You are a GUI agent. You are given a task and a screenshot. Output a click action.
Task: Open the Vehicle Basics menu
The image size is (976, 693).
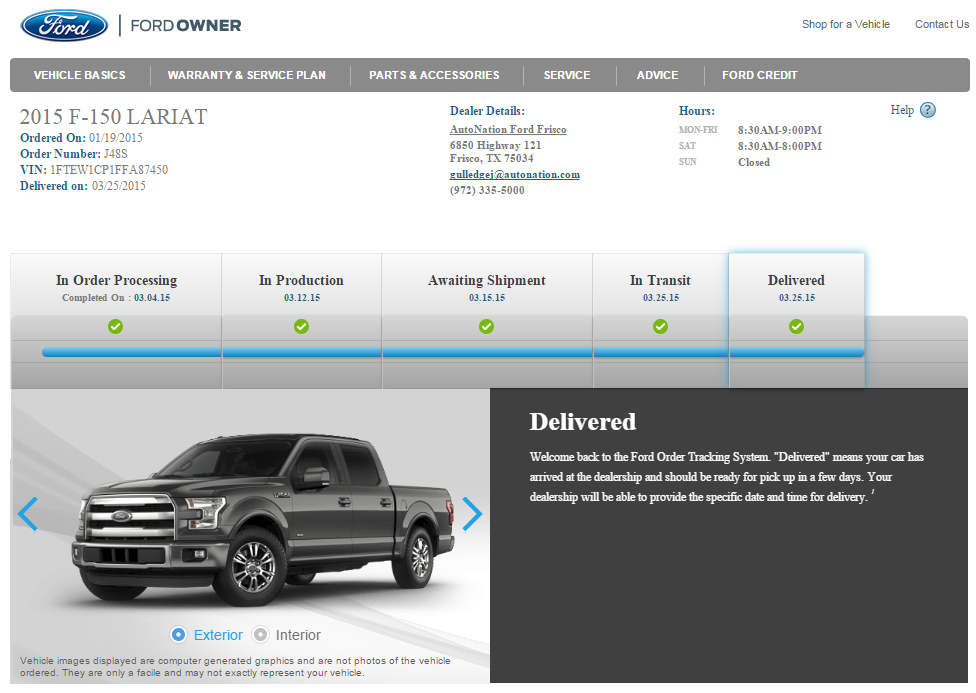click(x=80, y=75)
